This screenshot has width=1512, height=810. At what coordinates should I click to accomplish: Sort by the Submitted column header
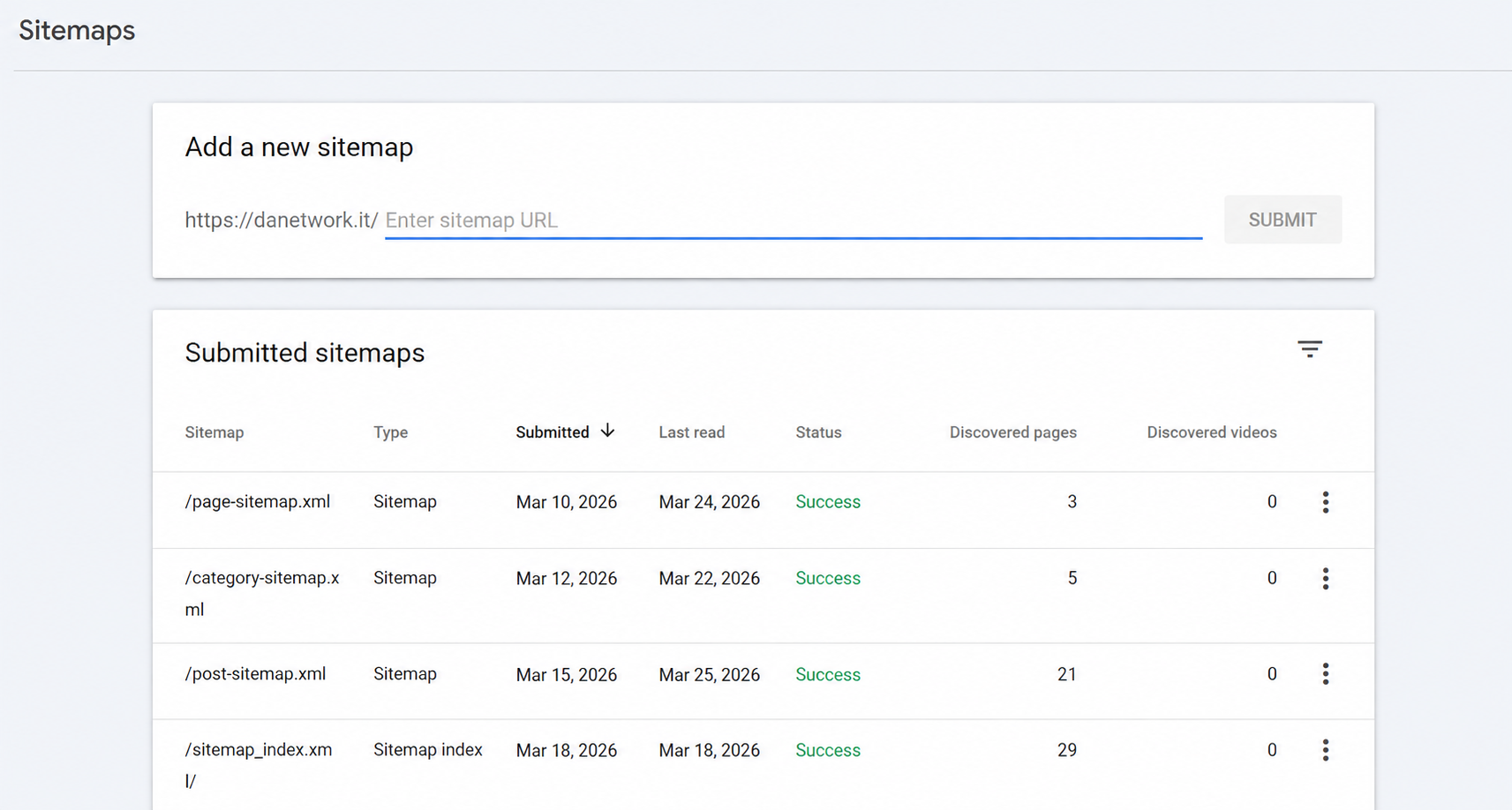(553, 432)
